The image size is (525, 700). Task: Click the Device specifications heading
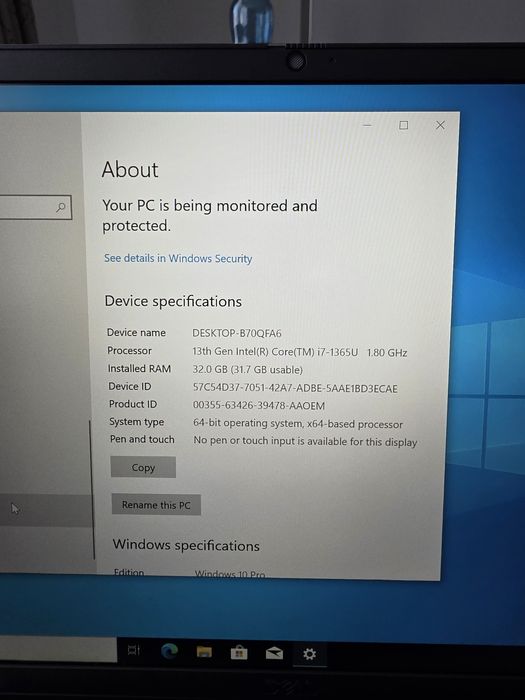click(x=173, y=301)
